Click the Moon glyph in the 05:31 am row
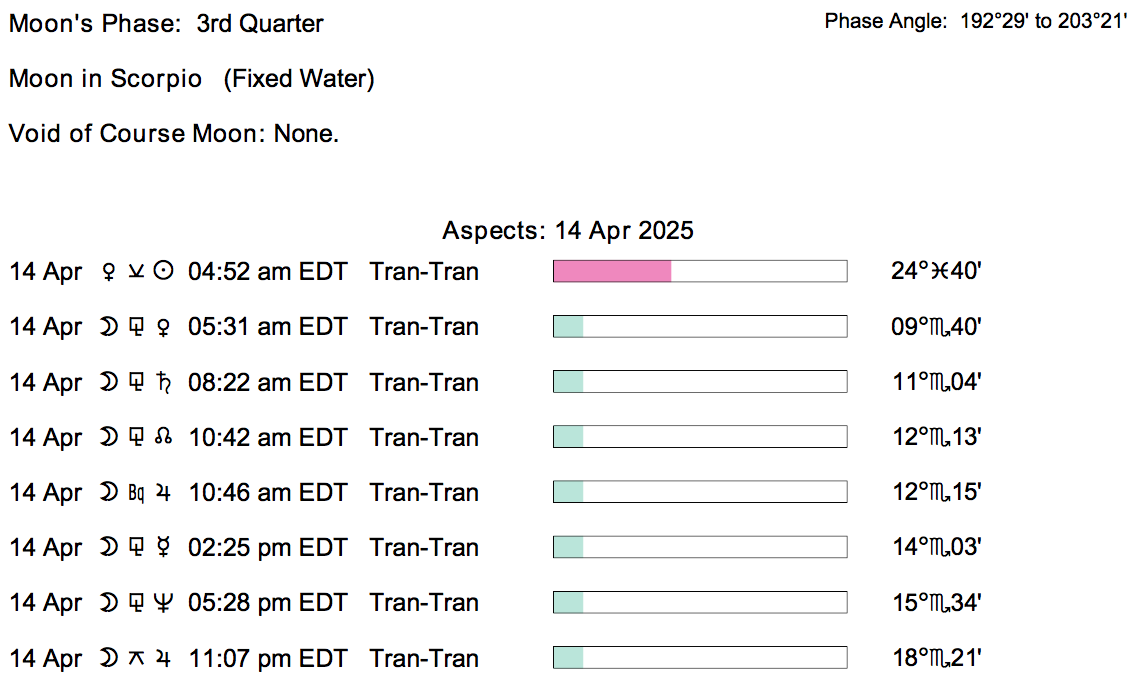This screenshot has height=690, width=1140. [x=109, y=327]
